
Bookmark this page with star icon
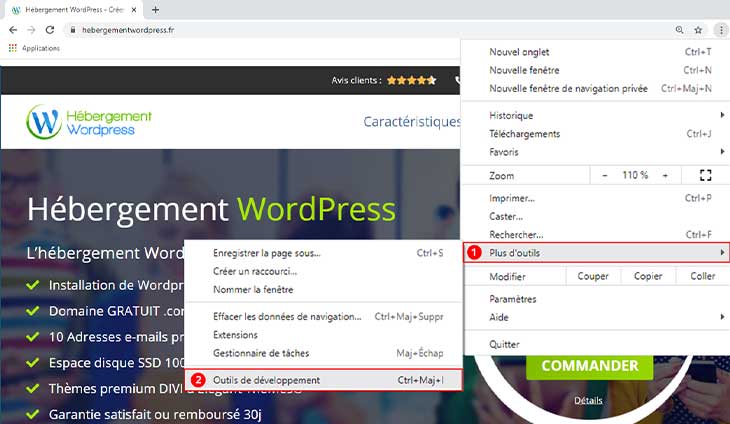pyautogui.click(x=698, y=30)
